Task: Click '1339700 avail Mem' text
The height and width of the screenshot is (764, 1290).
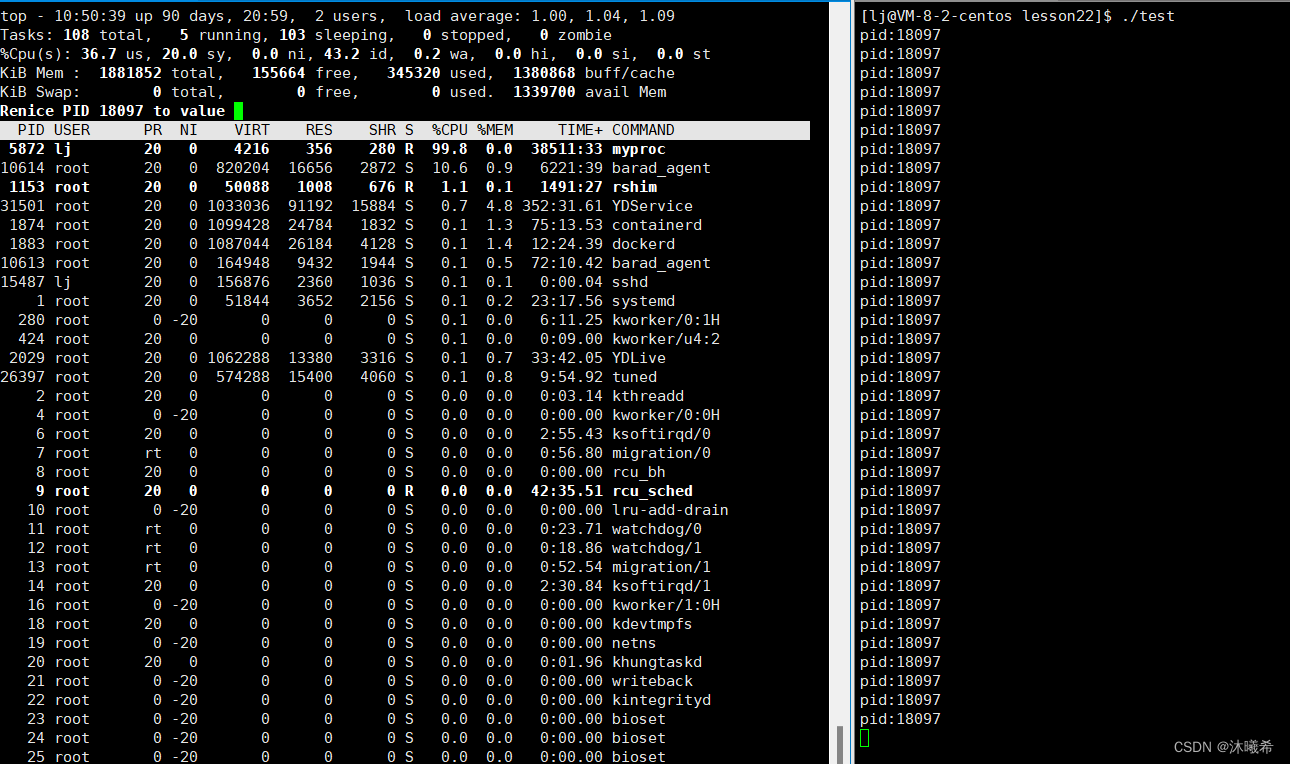Action: (x=589, y=92)
